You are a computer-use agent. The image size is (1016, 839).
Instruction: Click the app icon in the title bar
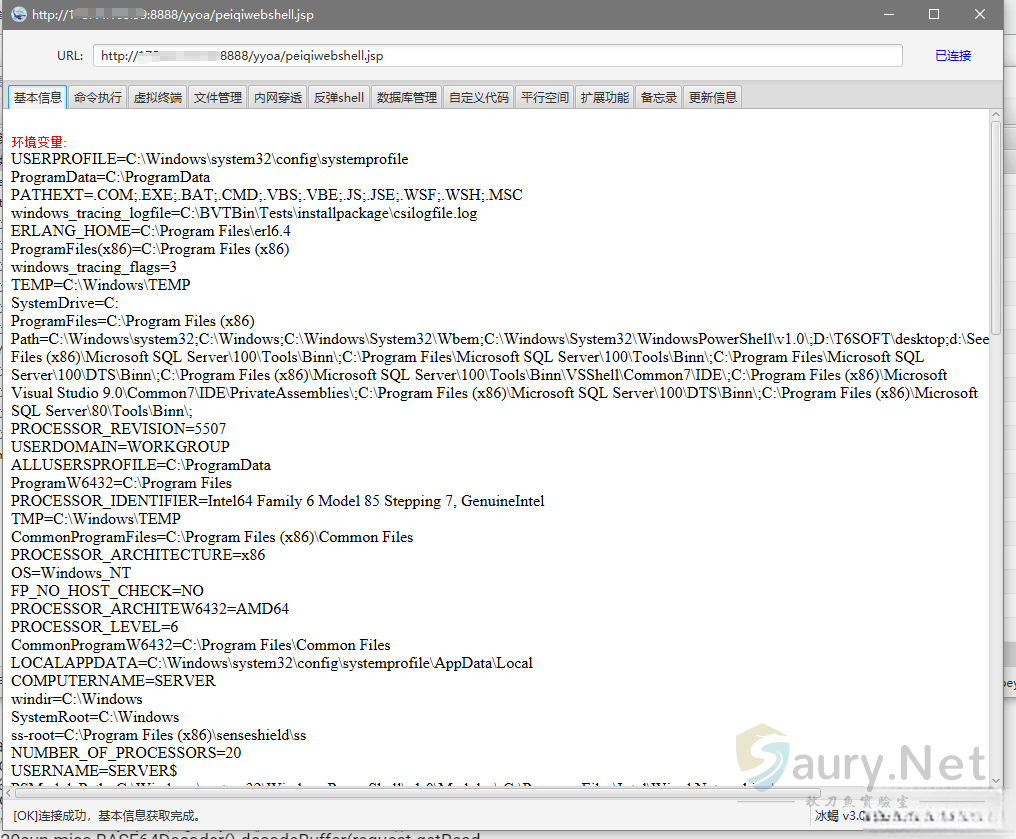[x=18, y=15]
